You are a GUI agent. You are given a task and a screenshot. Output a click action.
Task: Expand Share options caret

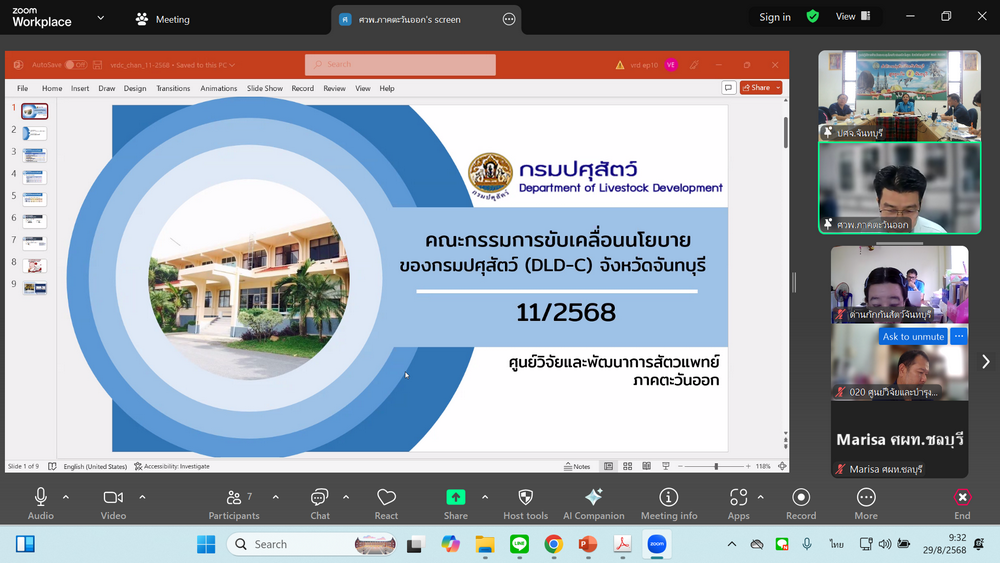[485, 497]
